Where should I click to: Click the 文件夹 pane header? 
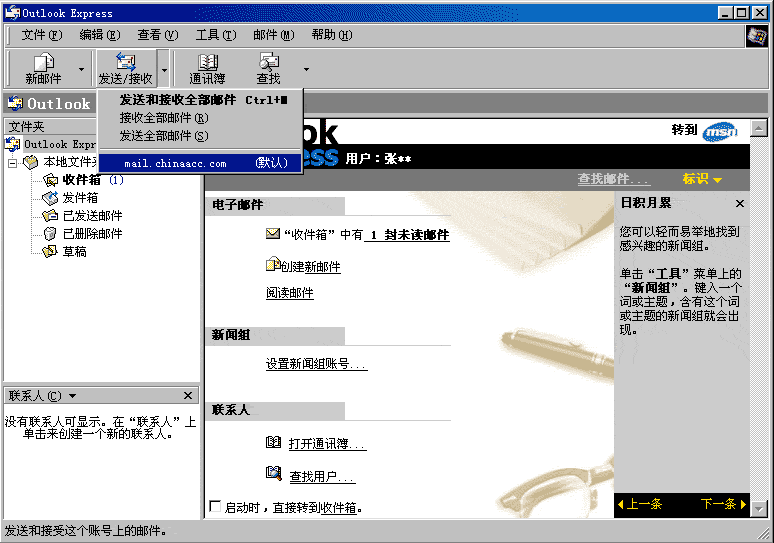coord(50,127)
